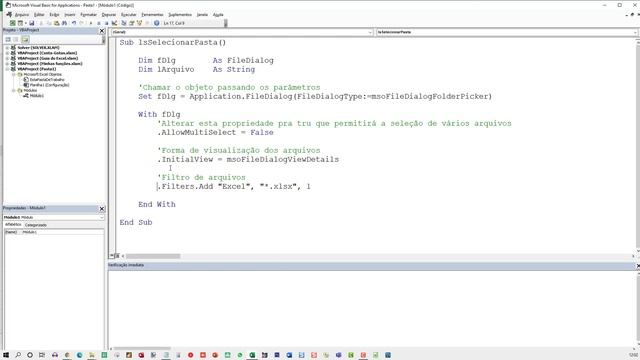Screen dimensions: 640x360
Task: Expand the Solver (SOLVER.XLAM) project node
Action: tap(7, 48)
